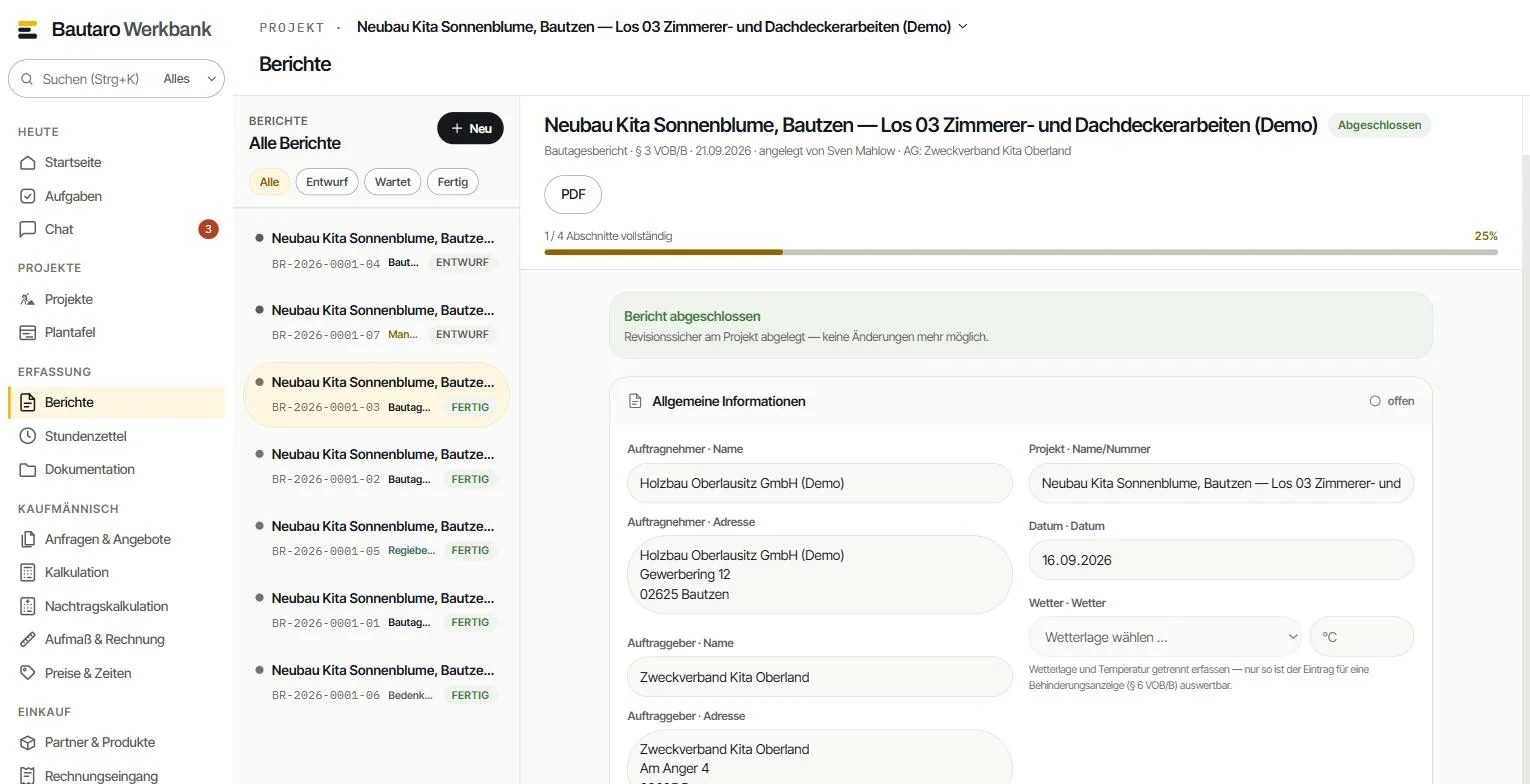Image resolution: width=1530 pixels, height=784 pixels.
Task: Click '1 / 4 Abschnitte vollständig' text
Action: point(608,236)
